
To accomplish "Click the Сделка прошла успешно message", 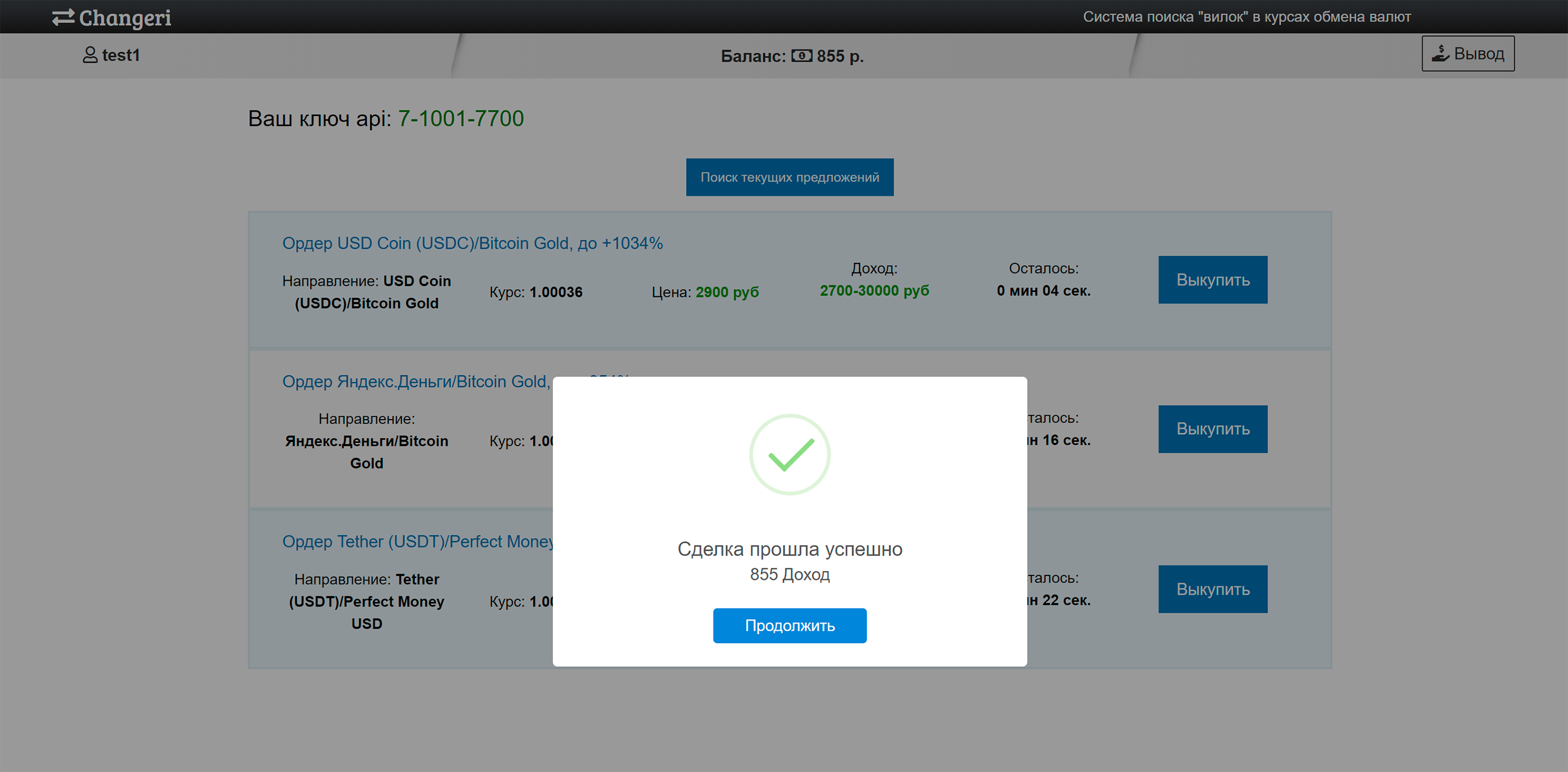I will coord(790,549).
